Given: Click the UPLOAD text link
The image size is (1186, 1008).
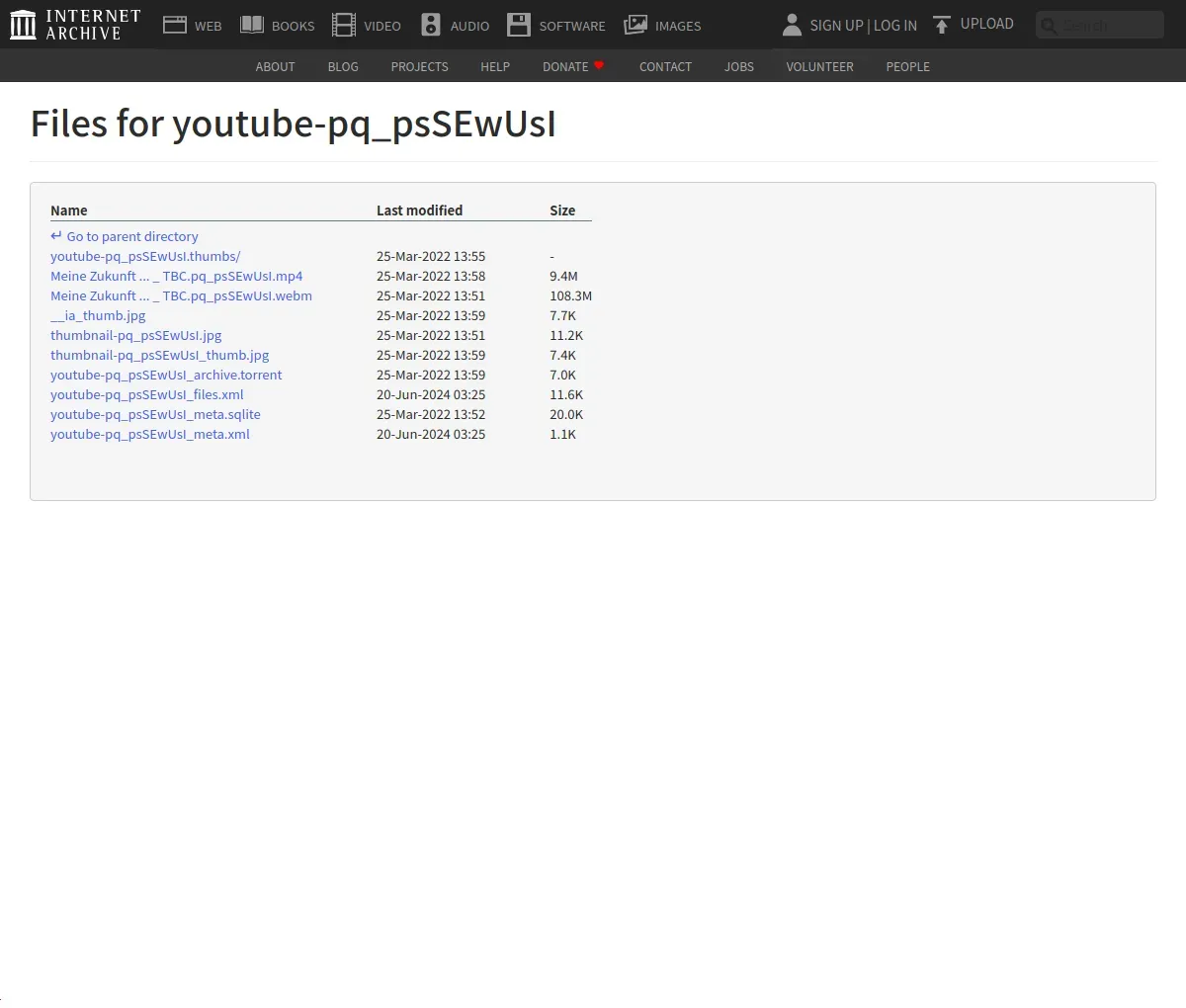Looking at the screenshot, I should 987,24.
